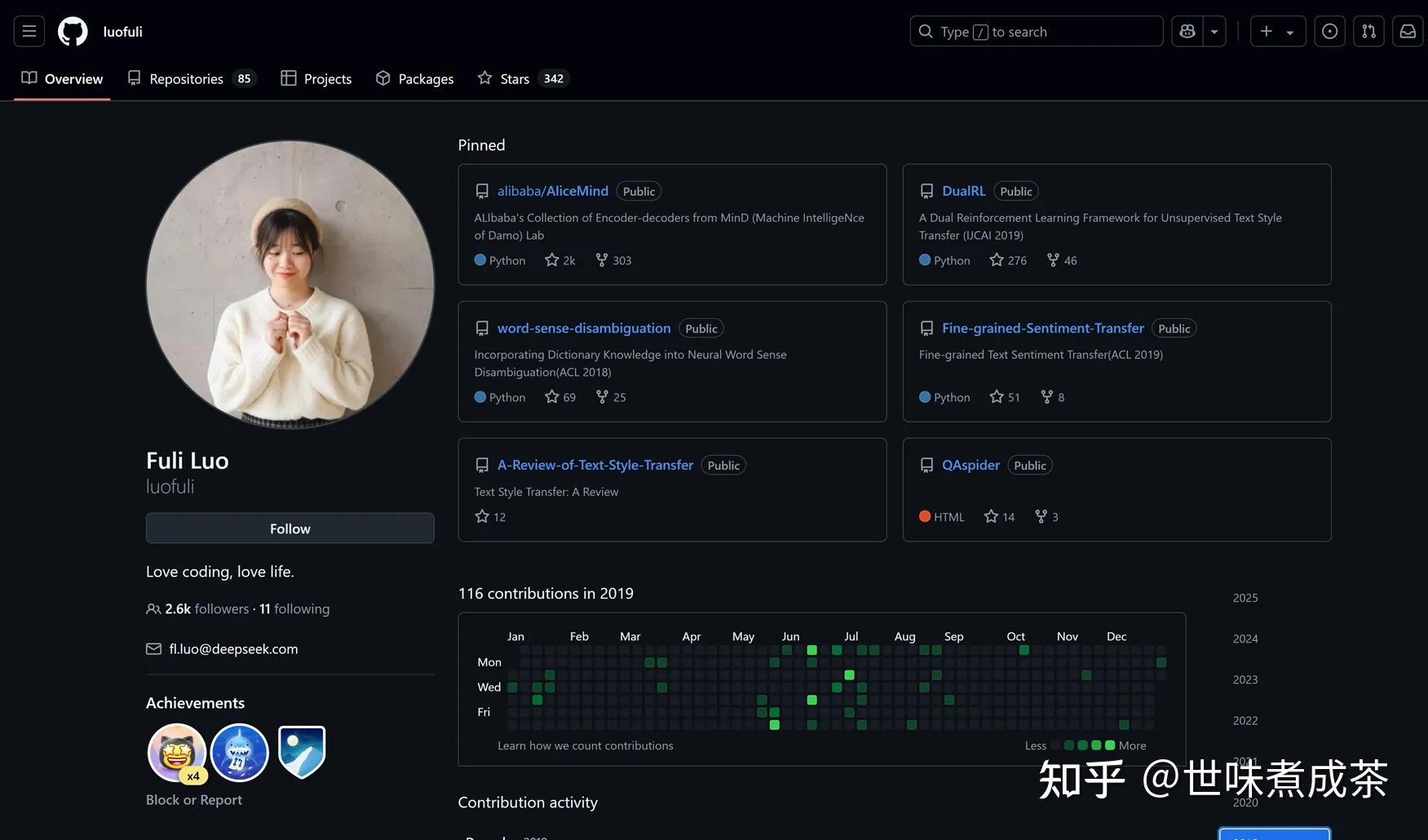This screenshot has width=1428, height=840.
Task: Open the issues icon in the header
Action: [1329, 31]
